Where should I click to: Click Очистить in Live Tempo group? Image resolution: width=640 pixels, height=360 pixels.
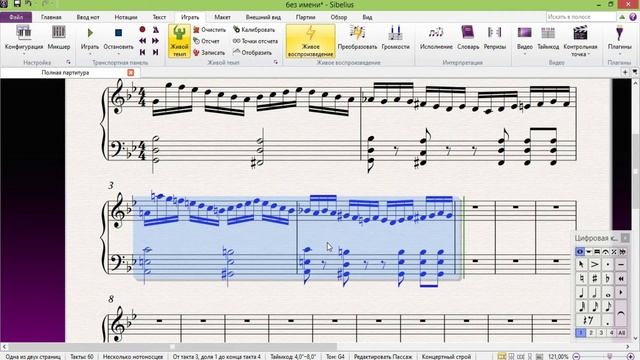click(209, 30)
